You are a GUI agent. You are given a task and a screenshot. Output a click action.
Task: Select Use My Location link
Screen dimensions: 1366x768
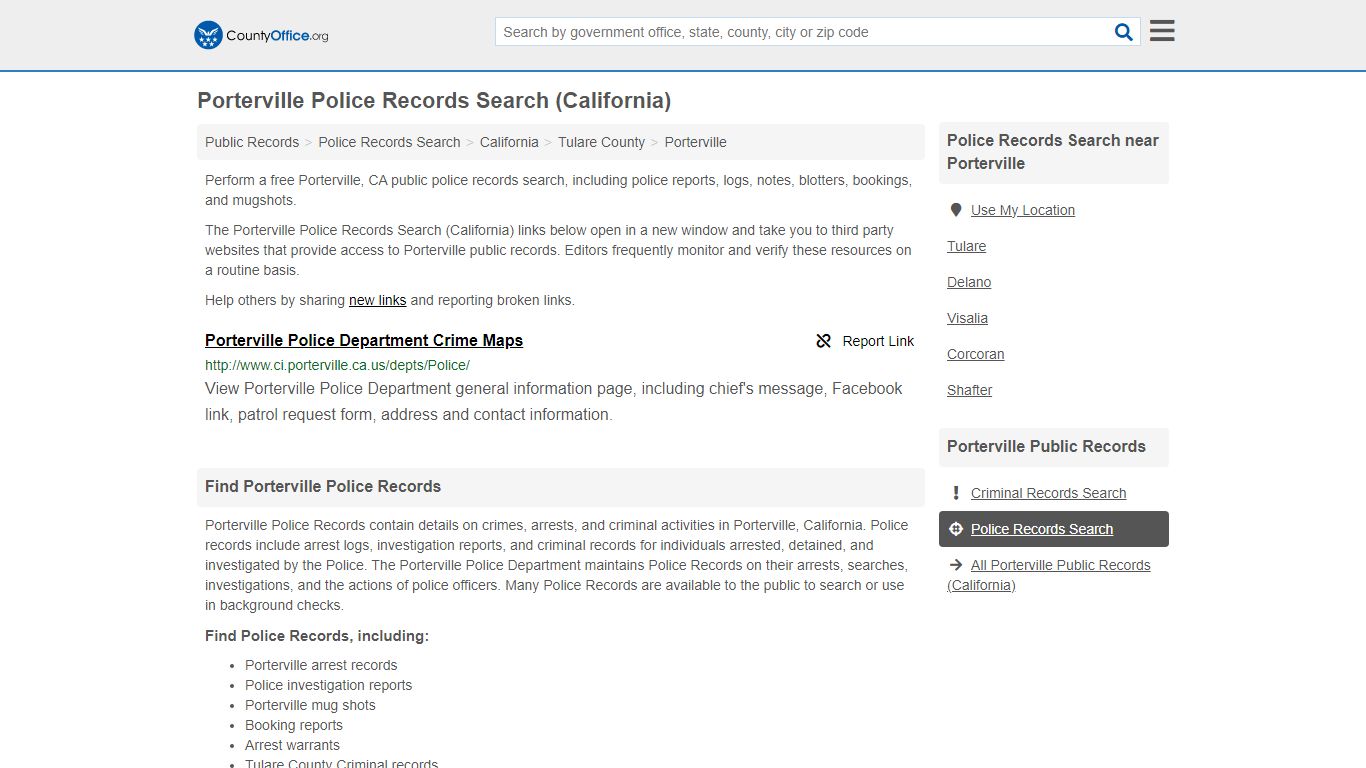(1023, 210)
